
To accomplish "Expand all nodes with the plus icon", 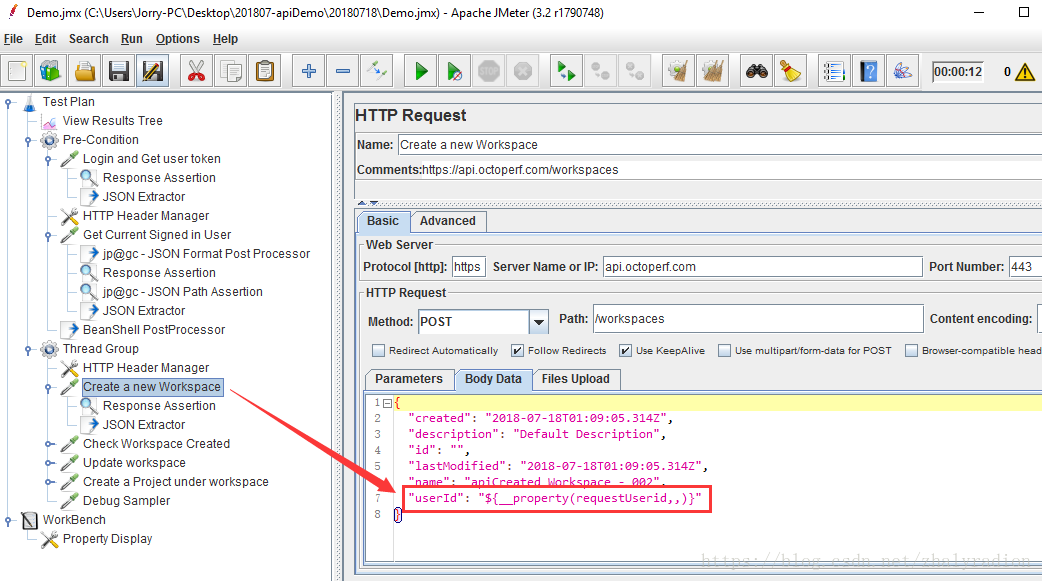I will pos(308,71).
